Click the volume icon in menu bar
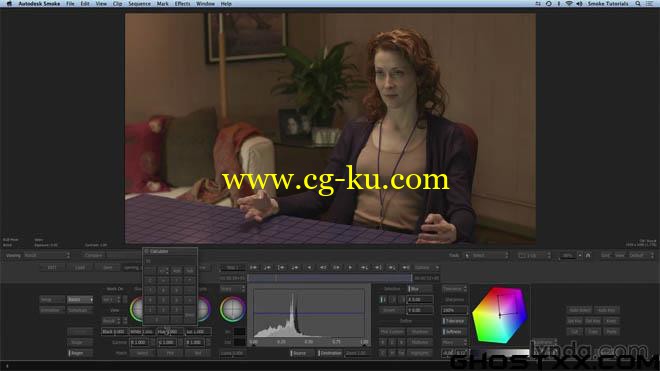The width and height of the screenshot is (660, 371). pyautogui.click(x=579, y=3)
